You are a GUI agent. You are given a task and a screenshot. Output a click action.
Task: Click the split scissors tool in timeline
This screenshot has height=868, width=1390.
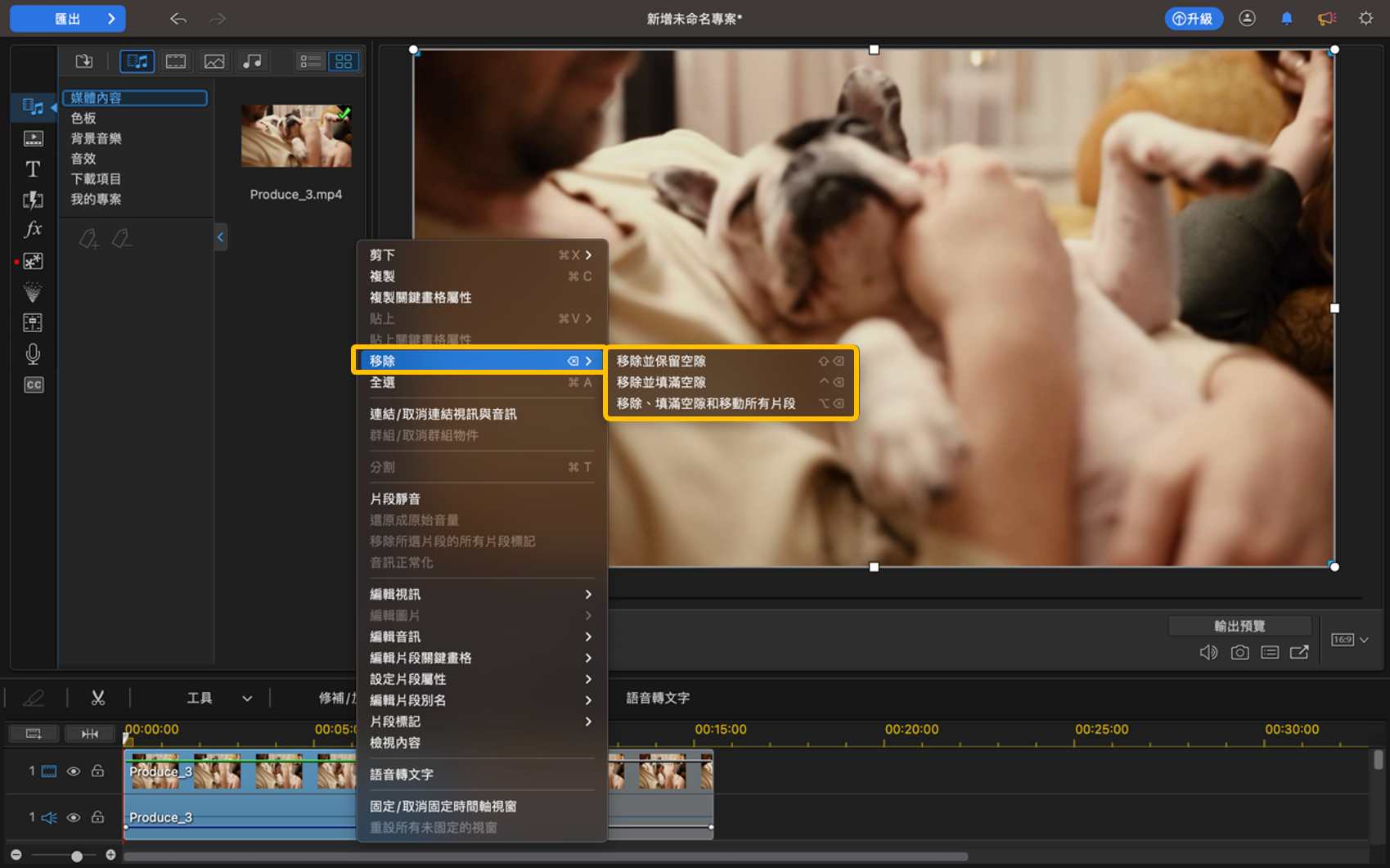(x=98, y=698)
